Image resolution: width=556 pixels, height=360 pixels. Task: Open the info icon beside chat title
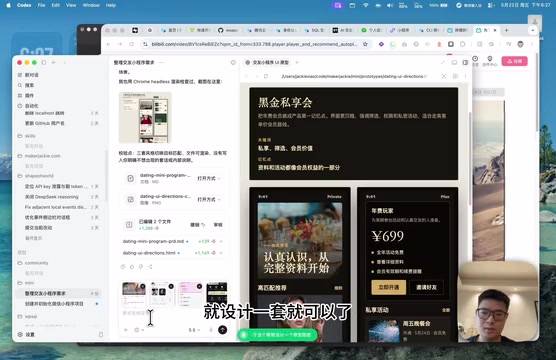(x=233, y=62)
